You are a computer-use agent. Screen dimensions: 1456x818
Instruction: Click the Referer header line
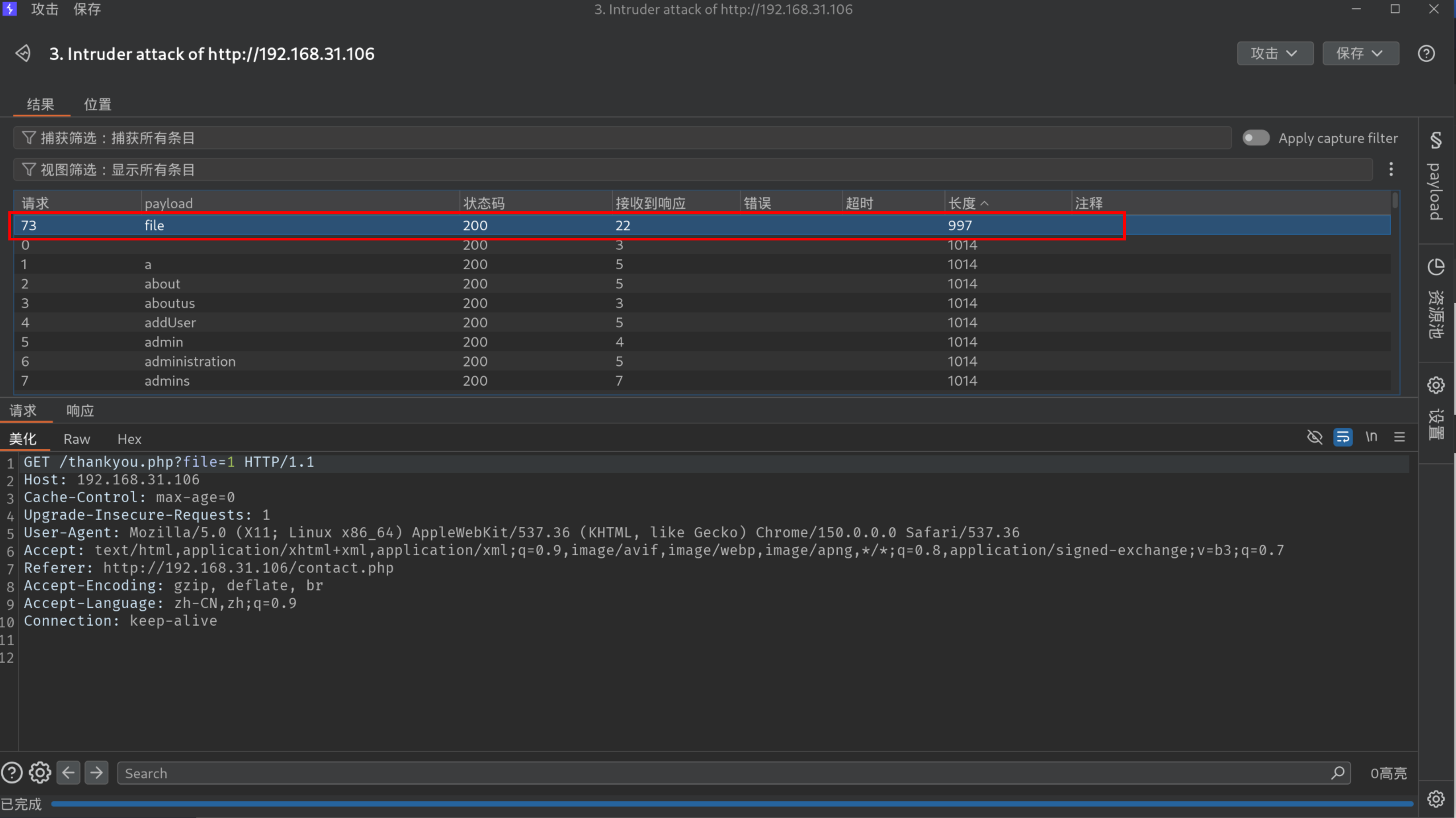coord(209,568)
